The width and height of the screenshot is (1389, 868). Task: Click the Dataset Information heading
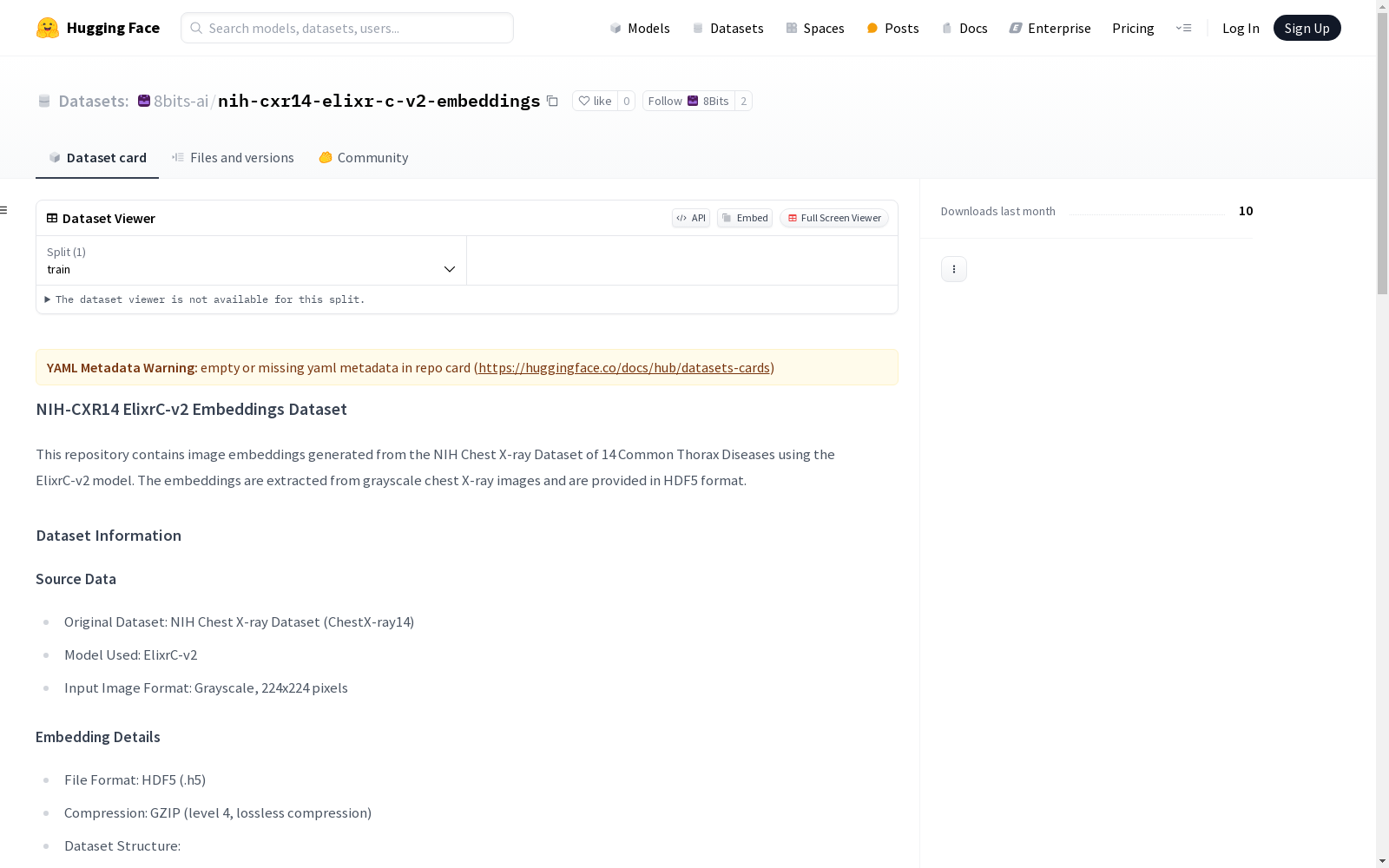(x=109, y=536)
